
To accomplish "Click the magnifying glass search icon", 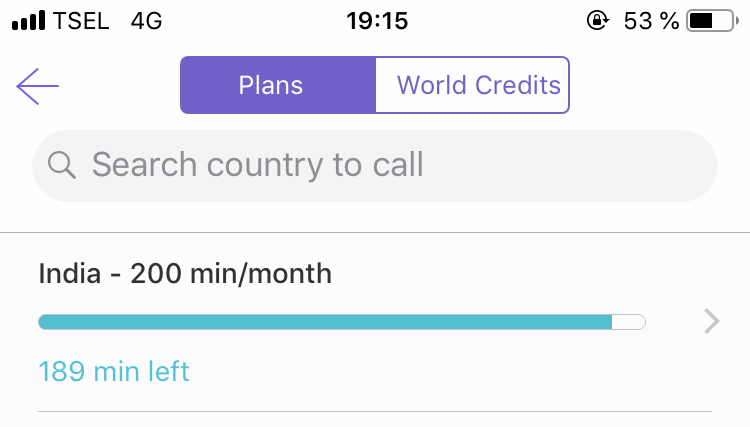I will [62, 165].
